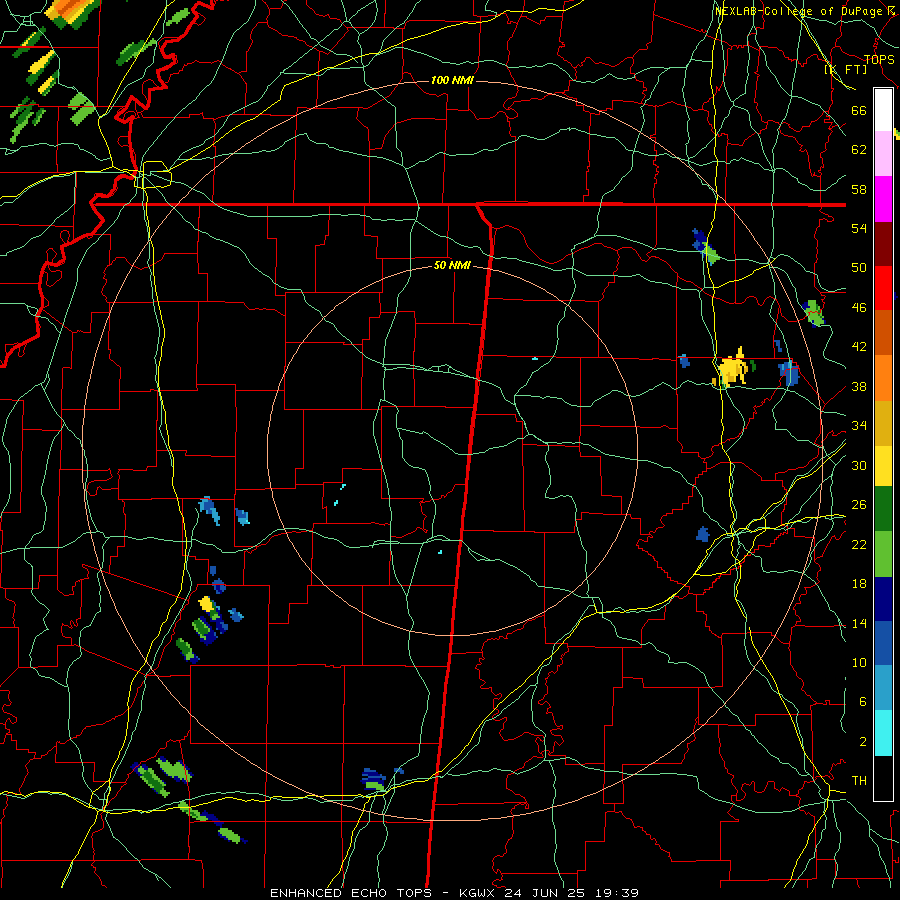Click the large yellow echo cell on the east side
This screenshot has height=900, width=900.
pyautogui.click(x=732, y=368)
